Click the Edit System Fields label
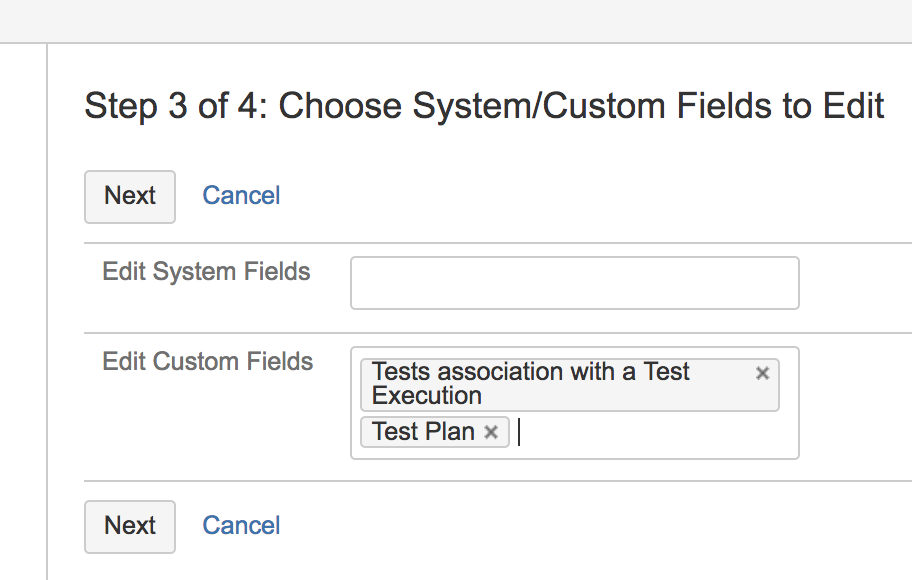The height and width of the screenshot is (580, 912). pos(206,272)
